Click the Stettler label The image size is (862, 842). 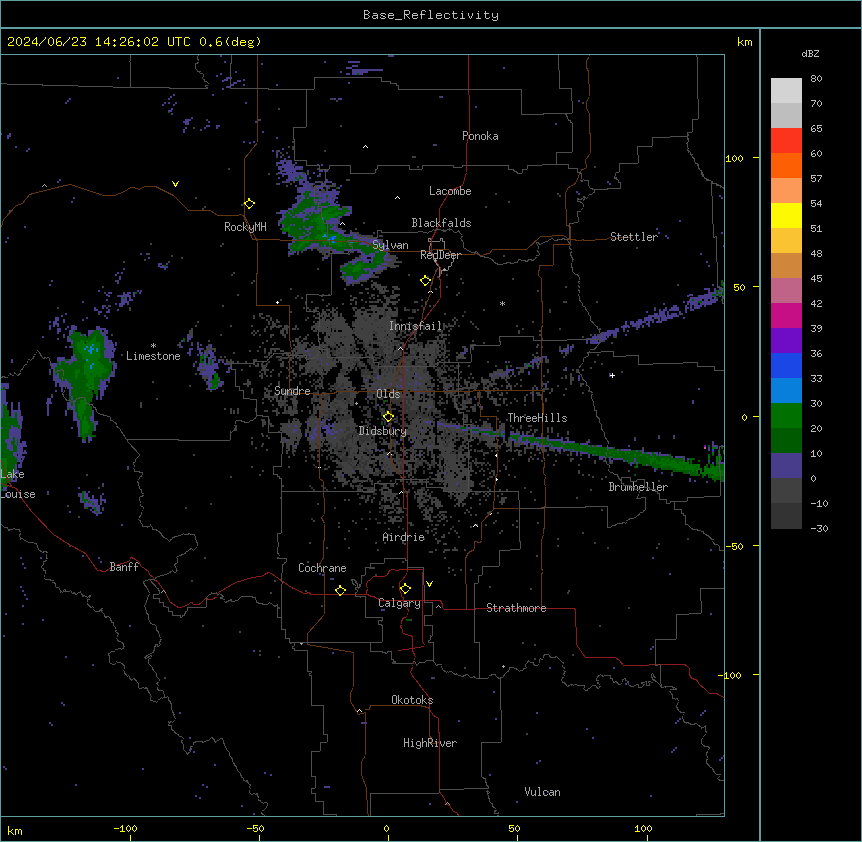(633, 237)
